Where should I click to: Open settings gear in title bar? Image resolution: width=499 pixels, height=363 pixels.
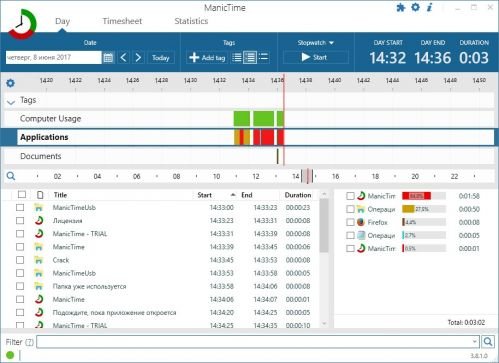(415, 7)
